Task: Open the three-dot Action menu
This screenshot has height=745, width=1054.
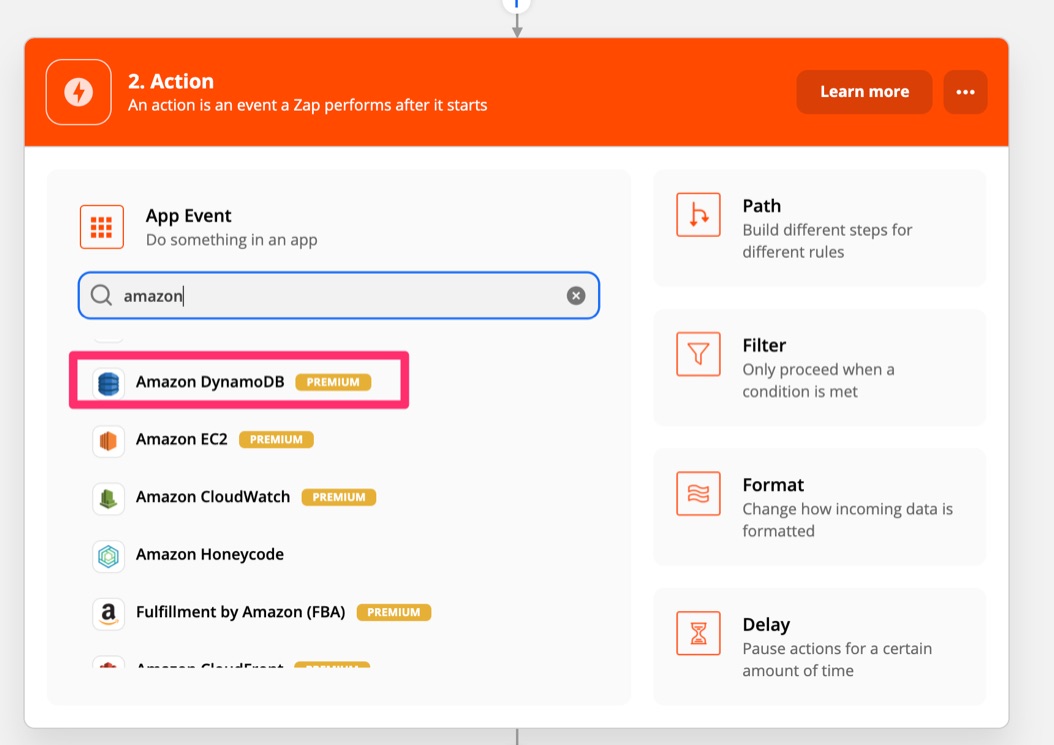Action: [965, 91]
